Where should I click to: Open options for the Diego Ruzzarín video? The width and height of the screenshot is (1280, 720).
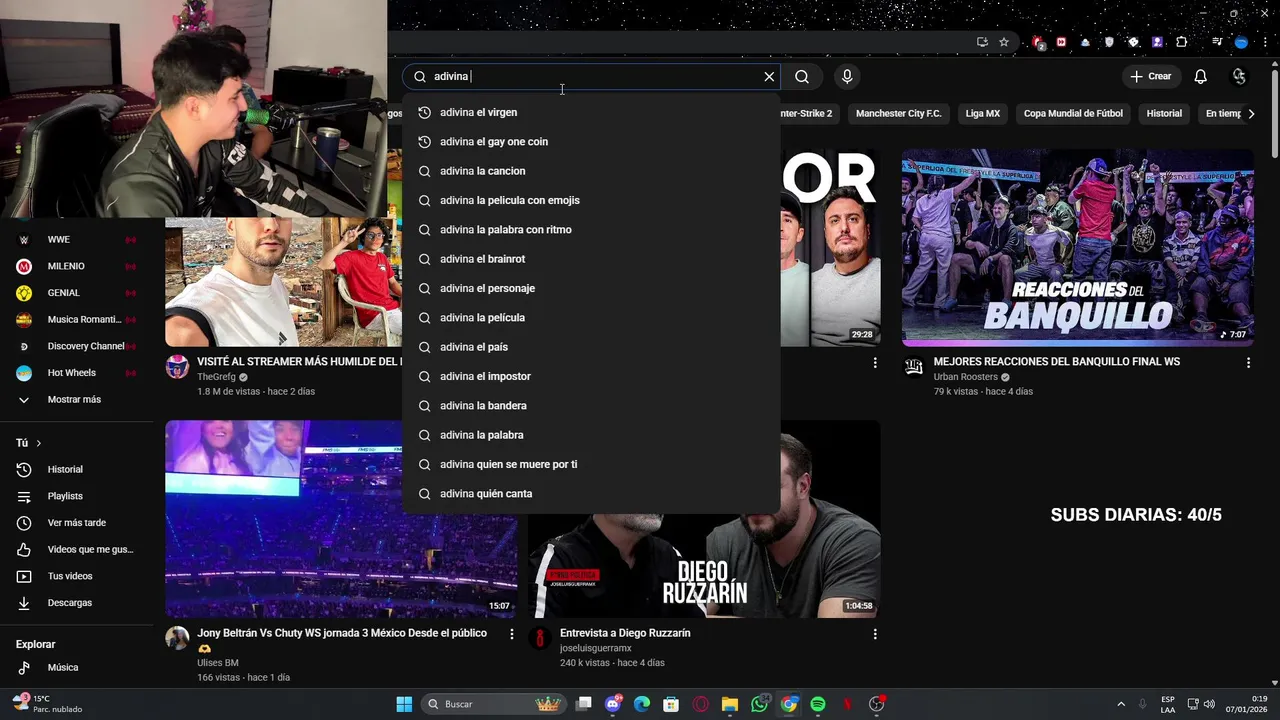point(875,635)
